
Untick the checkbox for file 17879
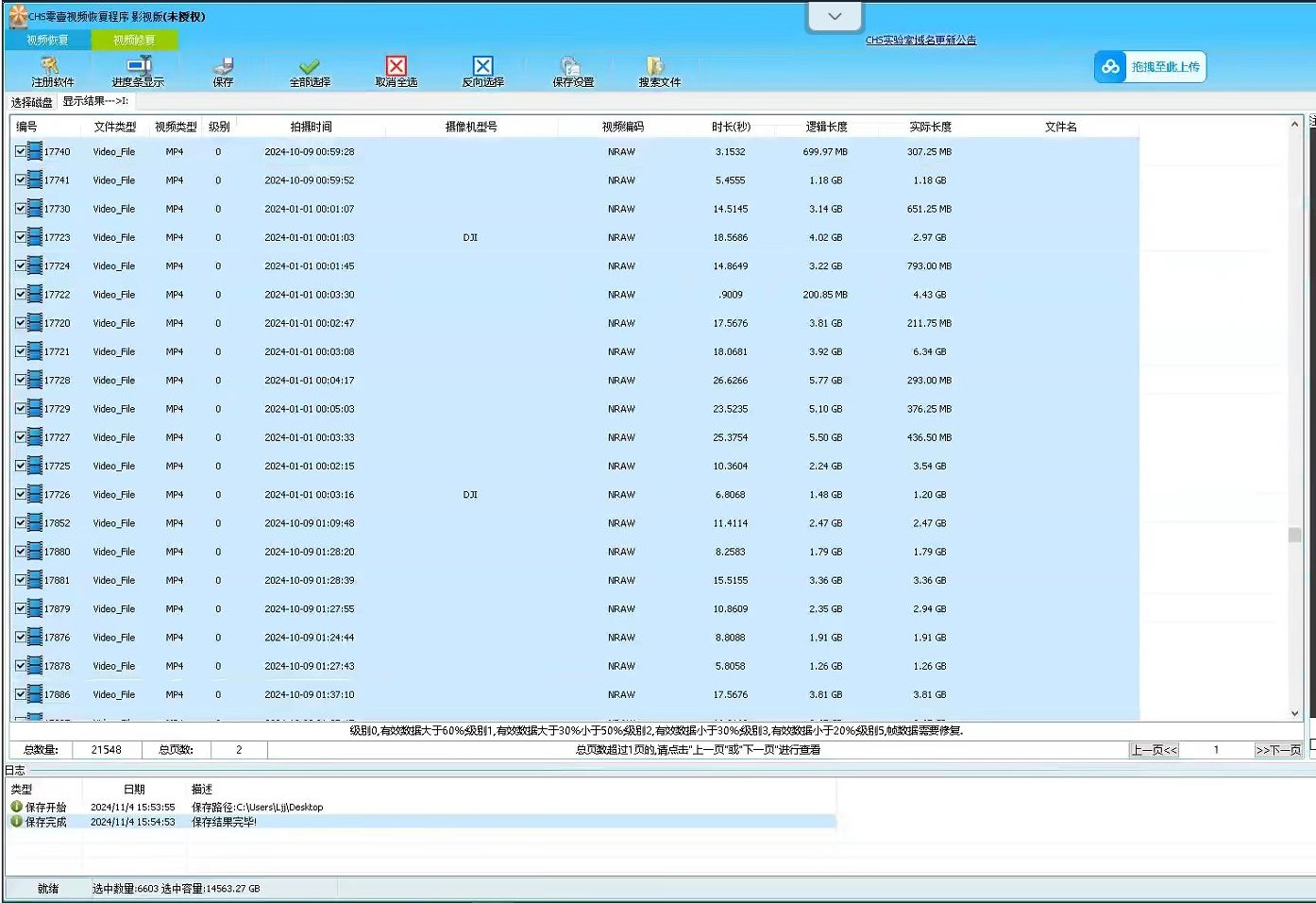pyautogui.click(x=21, y=608)
